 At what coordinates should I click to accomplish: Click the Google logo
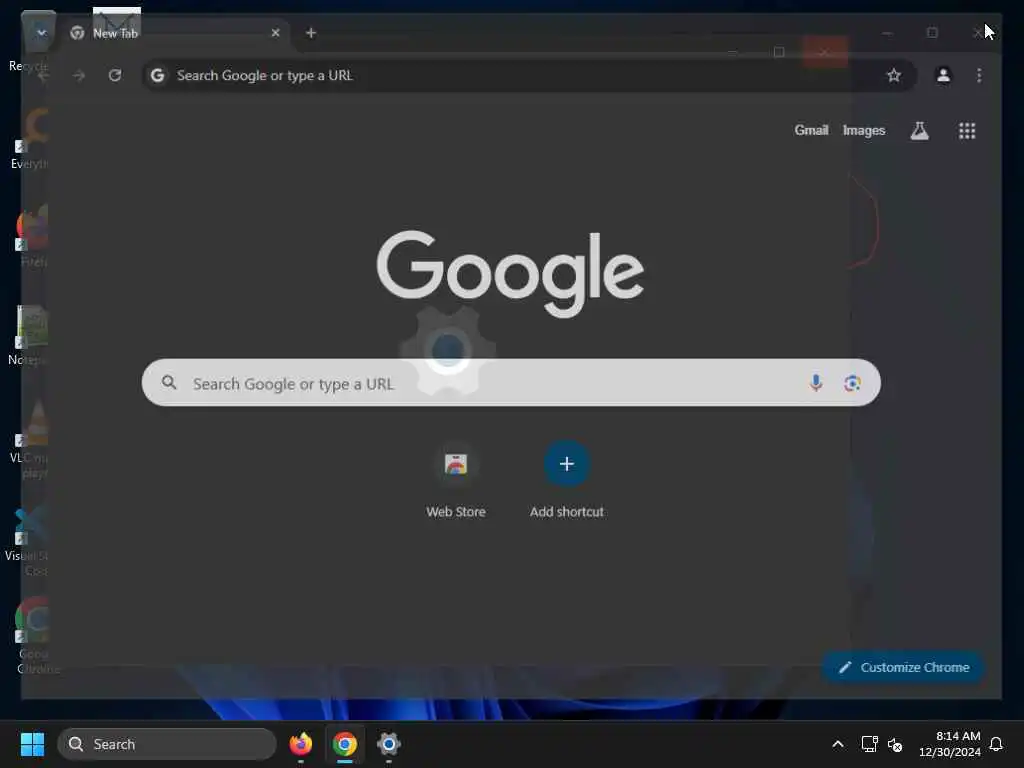tap(510, 272)
